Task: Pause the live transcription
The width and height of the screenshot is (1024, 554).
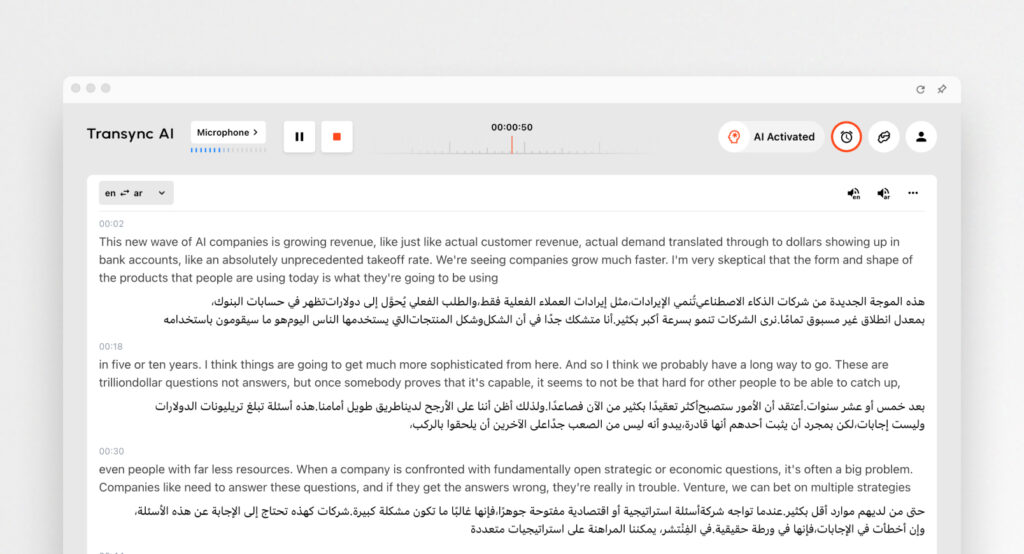Action: click(x=299, y=137)
